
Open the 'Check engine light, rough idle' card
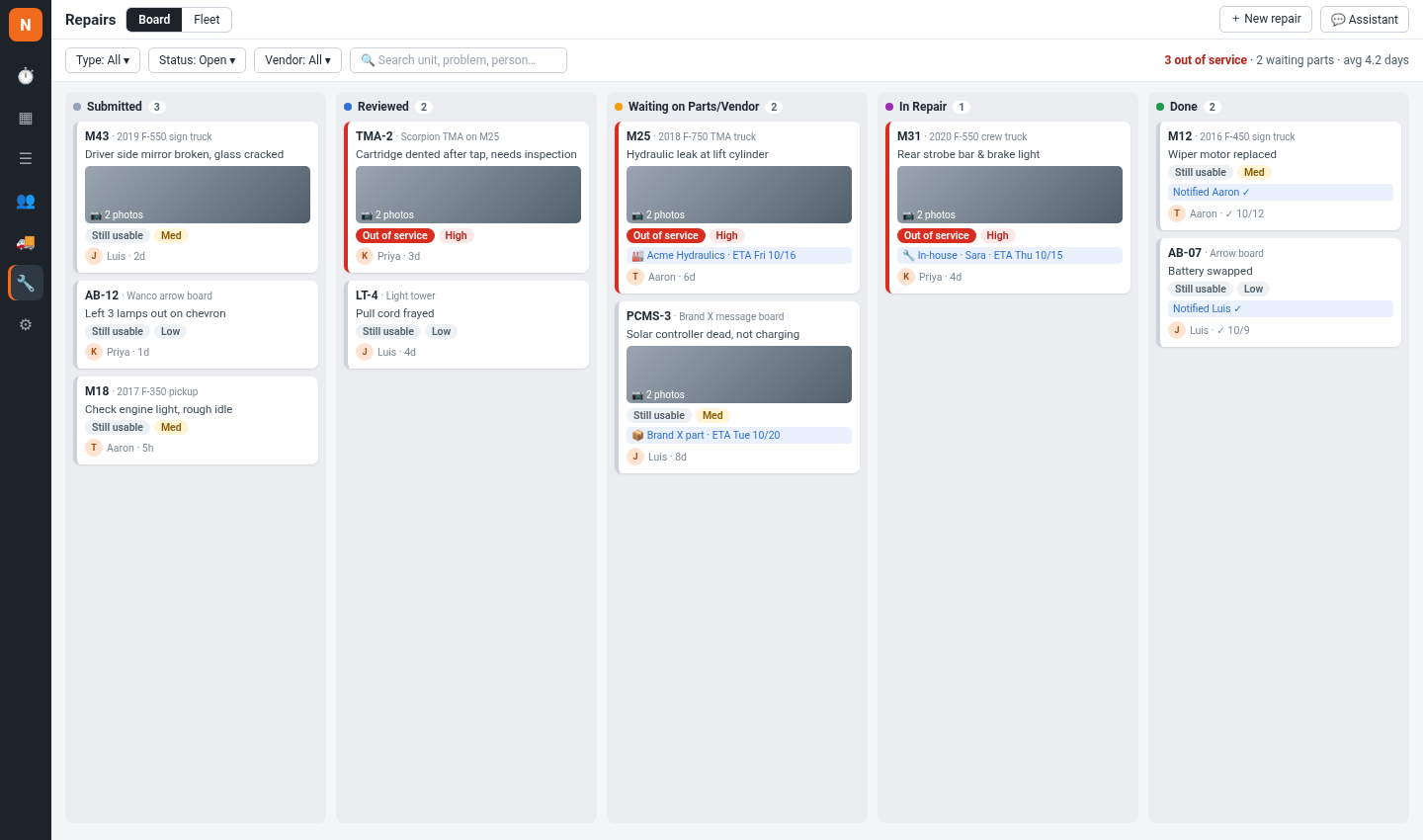196,420
